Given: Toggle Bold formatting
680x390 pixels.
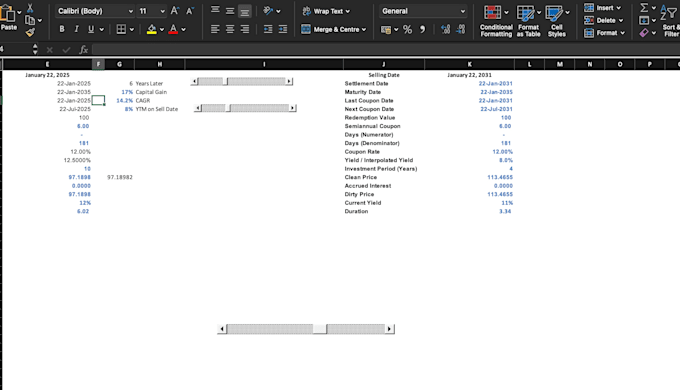Looking at the screenshot, I should [62, 29].
